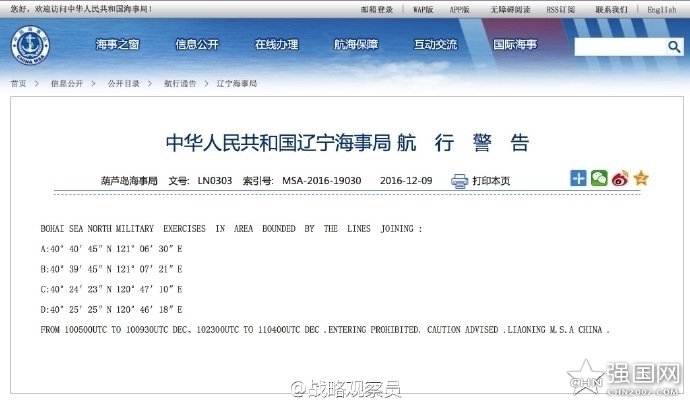The width and height of the screenshot is (690, 400).
Task: Share page via WeChat icon
Action: (599, 178)
